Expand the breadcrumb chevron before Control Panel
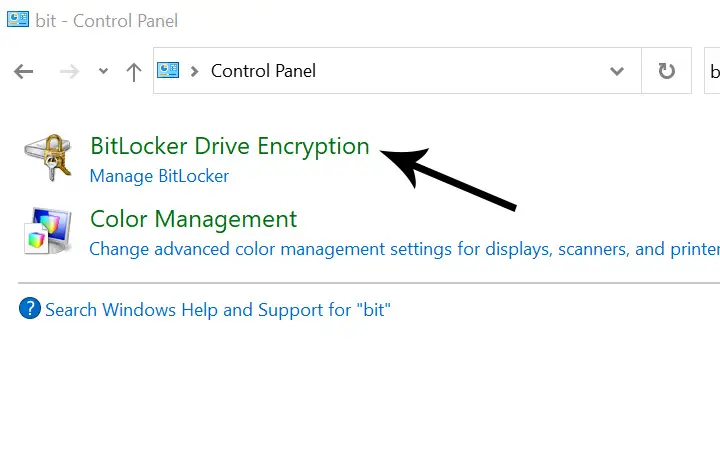 (194, 71)
